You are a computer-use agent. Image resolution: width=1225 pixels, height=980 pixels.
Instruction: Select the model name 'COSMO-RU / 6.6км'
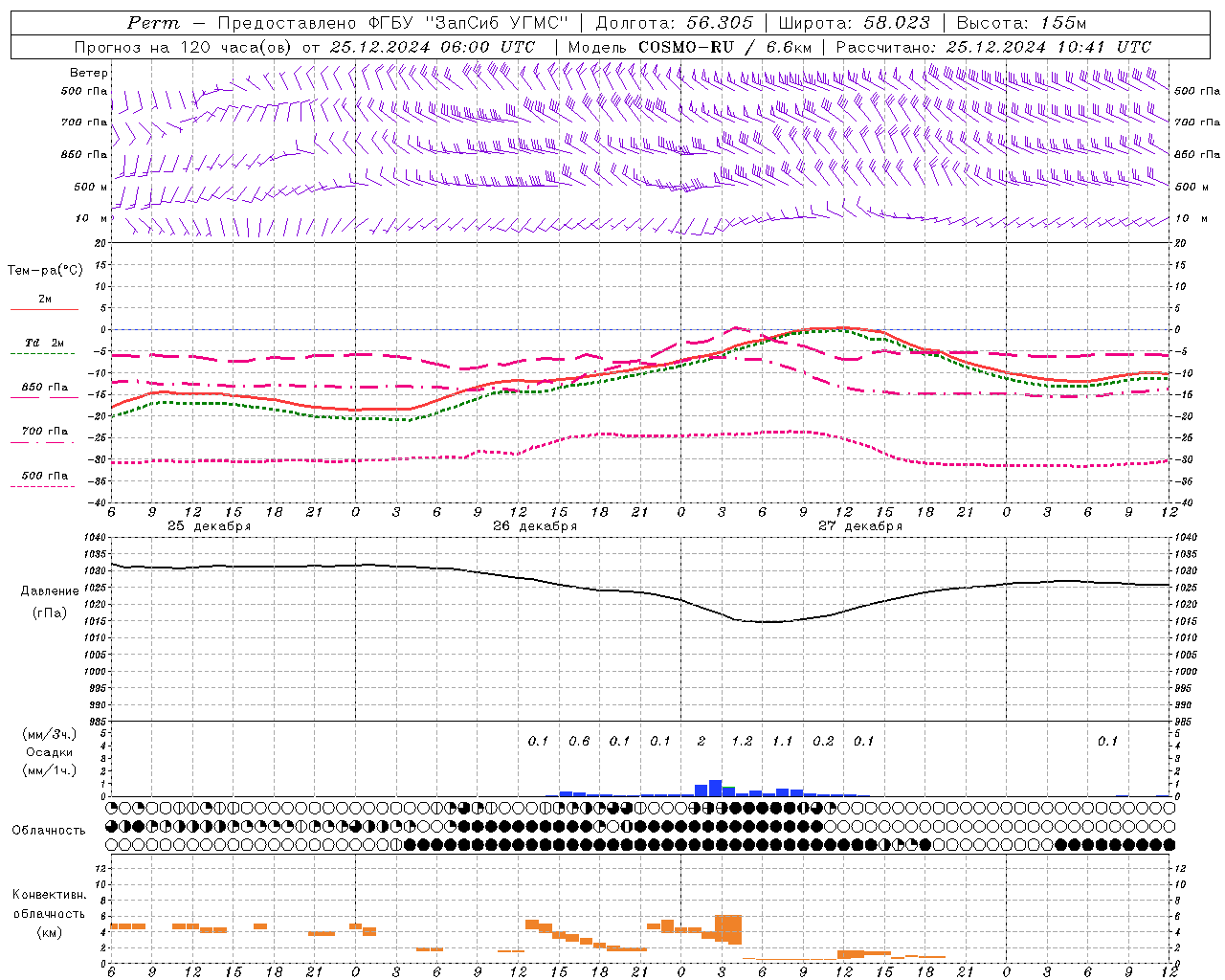point(726,47)
